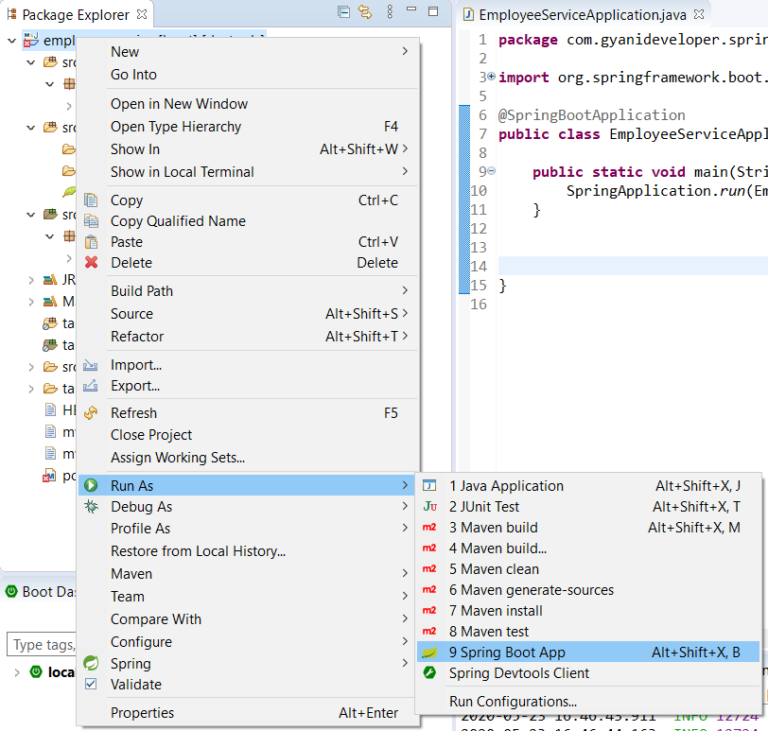Screen dimensions: 768x731
Task: Select Open Type Hierarchy
Action: 249,126
